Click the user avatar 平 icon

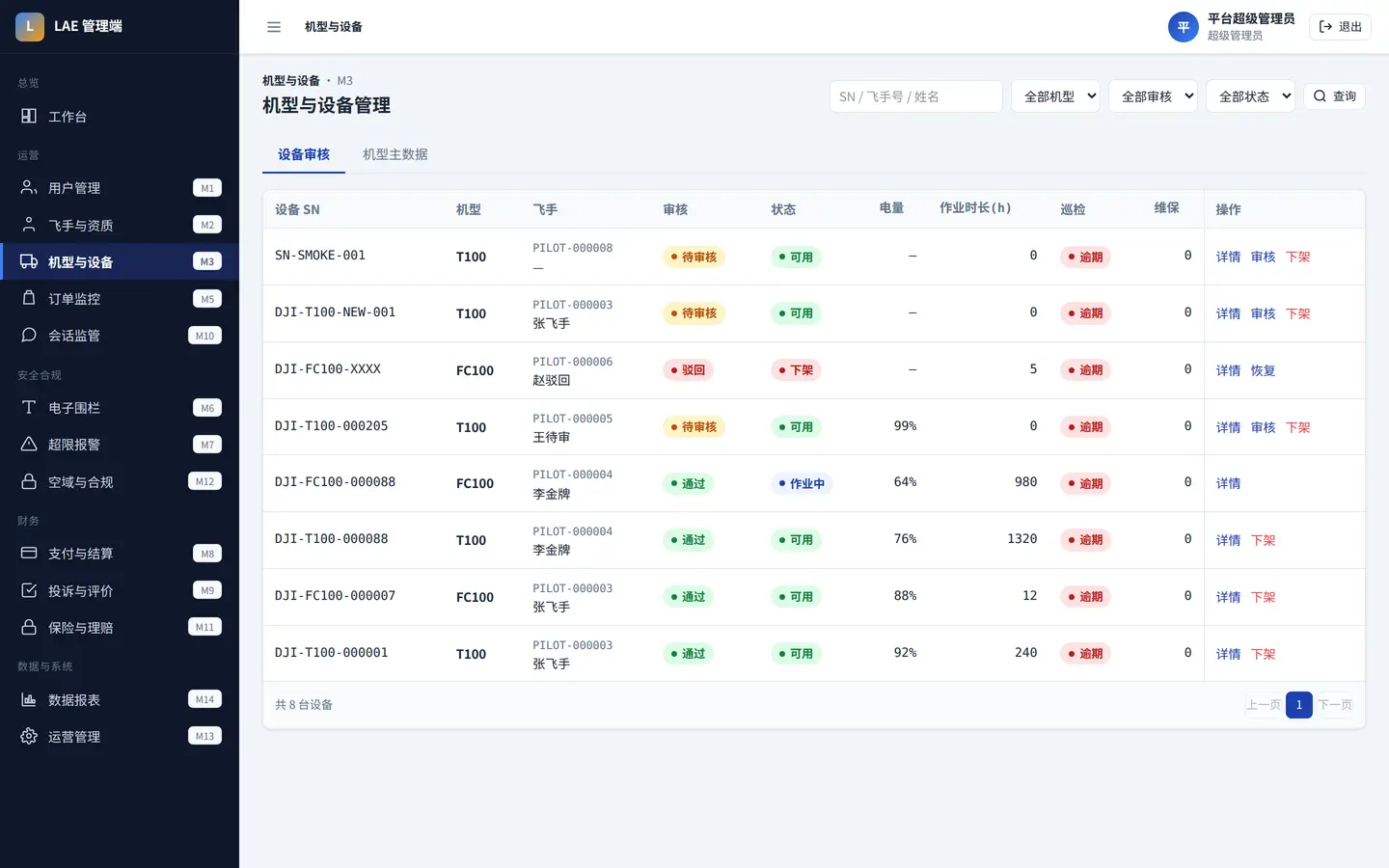click(1184, 27)
